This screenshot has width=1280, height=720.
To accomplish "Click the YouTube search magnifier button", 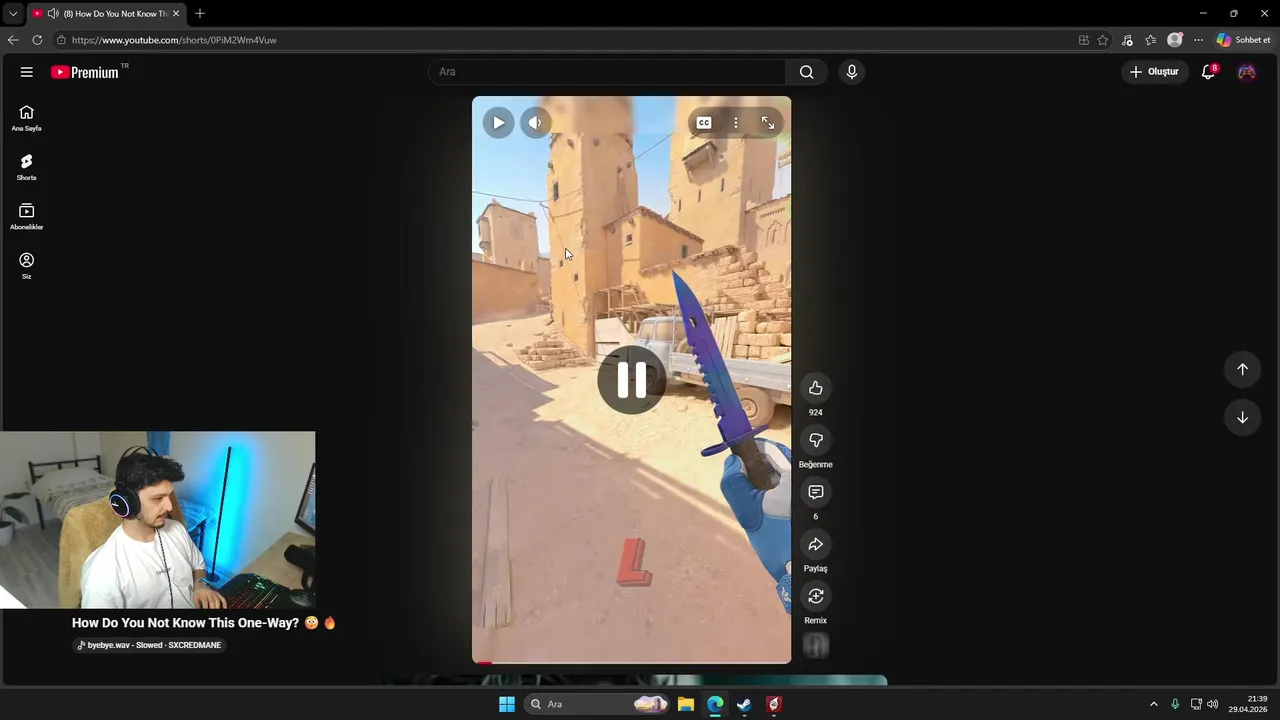I will [807, 72].
